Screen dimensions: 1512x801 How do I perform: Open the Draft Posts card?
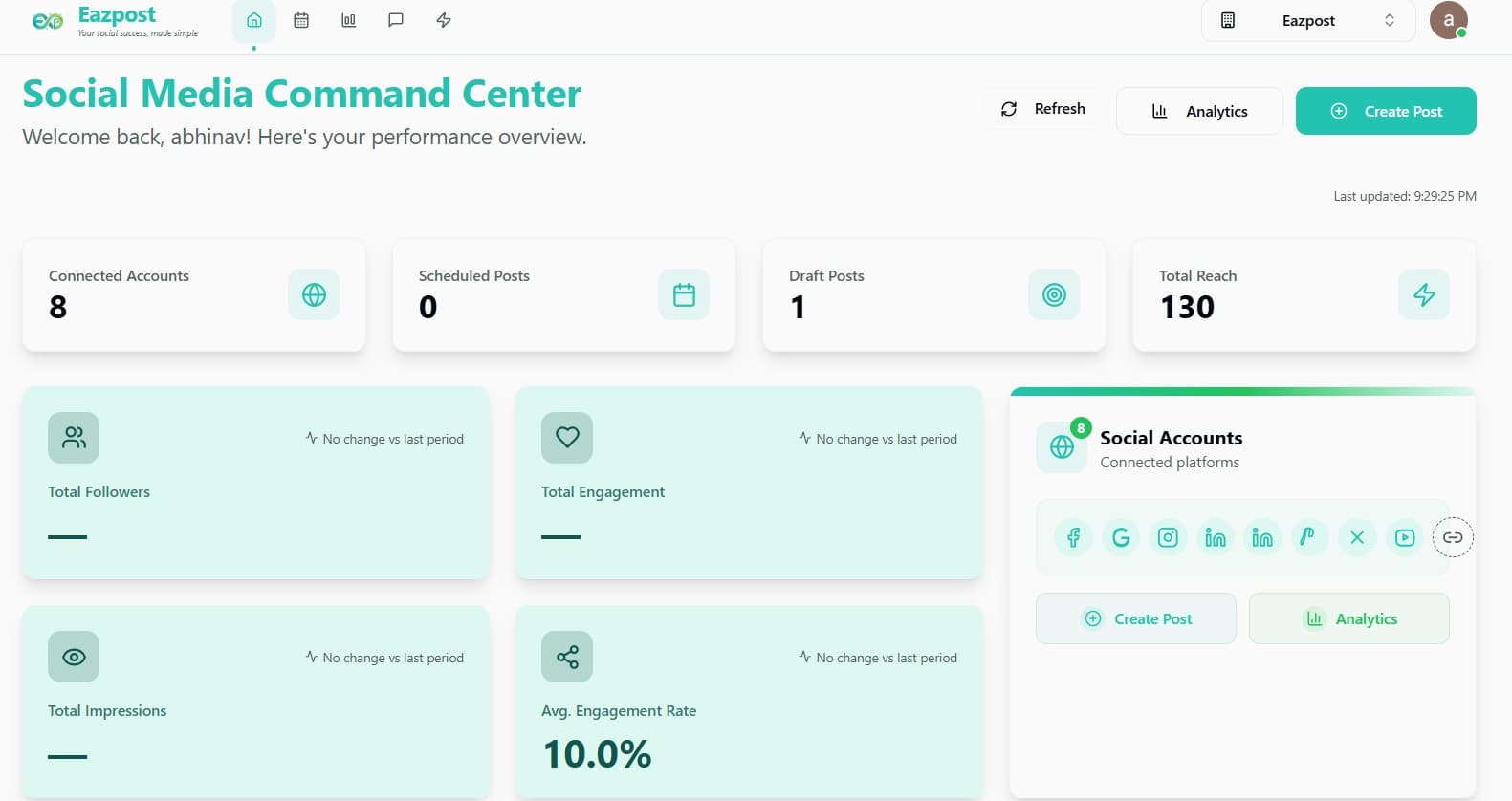point(934,295)
